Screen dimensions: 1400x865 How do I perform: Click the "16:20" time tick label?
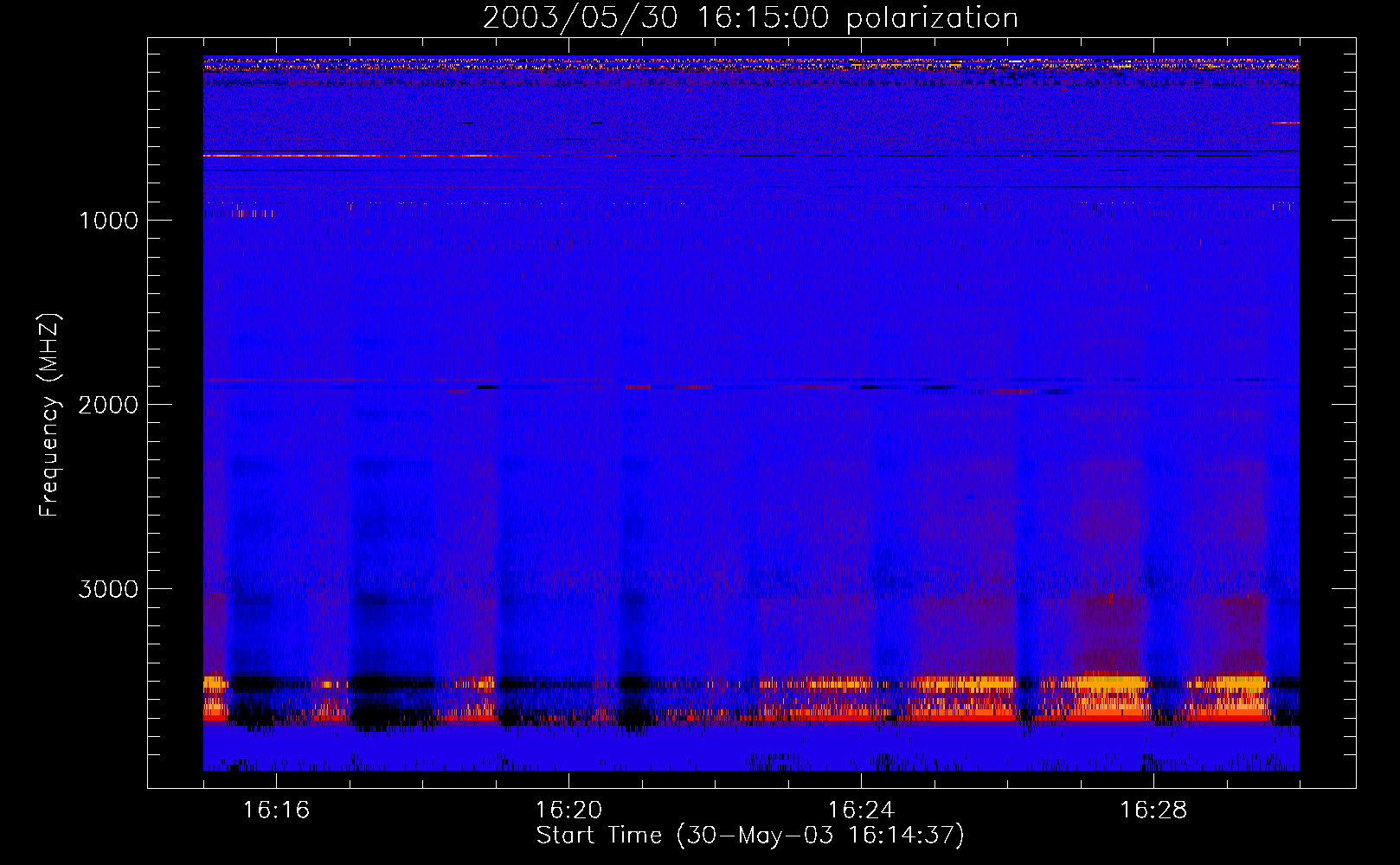[x=568, y=811]
